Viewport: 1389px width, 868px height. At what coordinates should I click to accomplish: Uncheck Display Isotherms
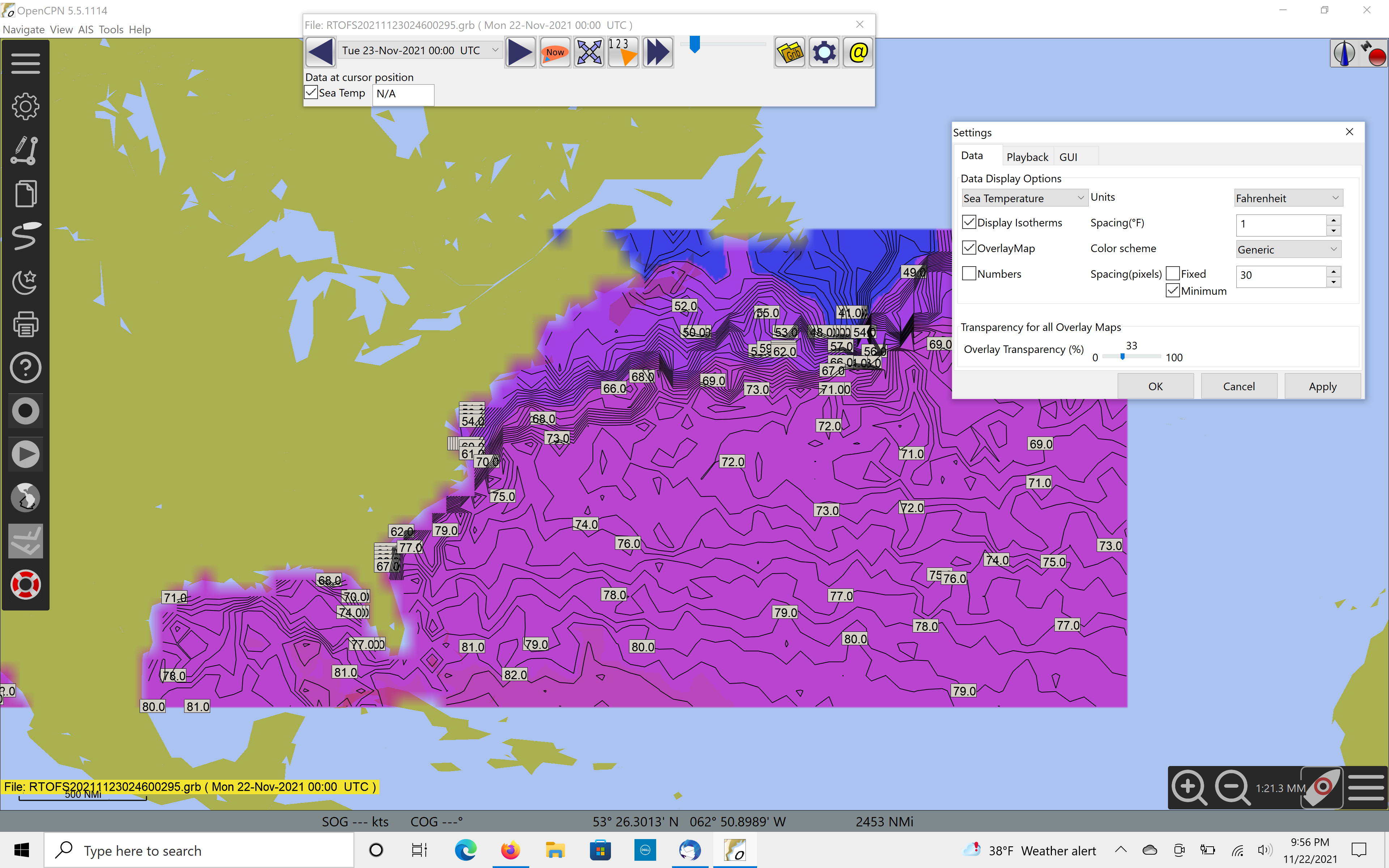[969, 222]
